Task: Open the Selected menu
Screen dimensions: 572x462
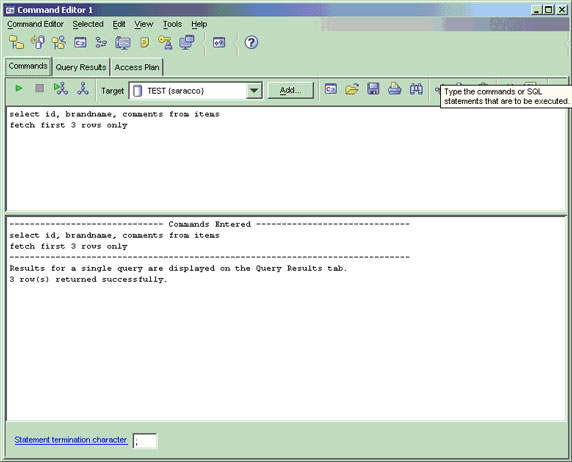Action: [x=88, y=24]
